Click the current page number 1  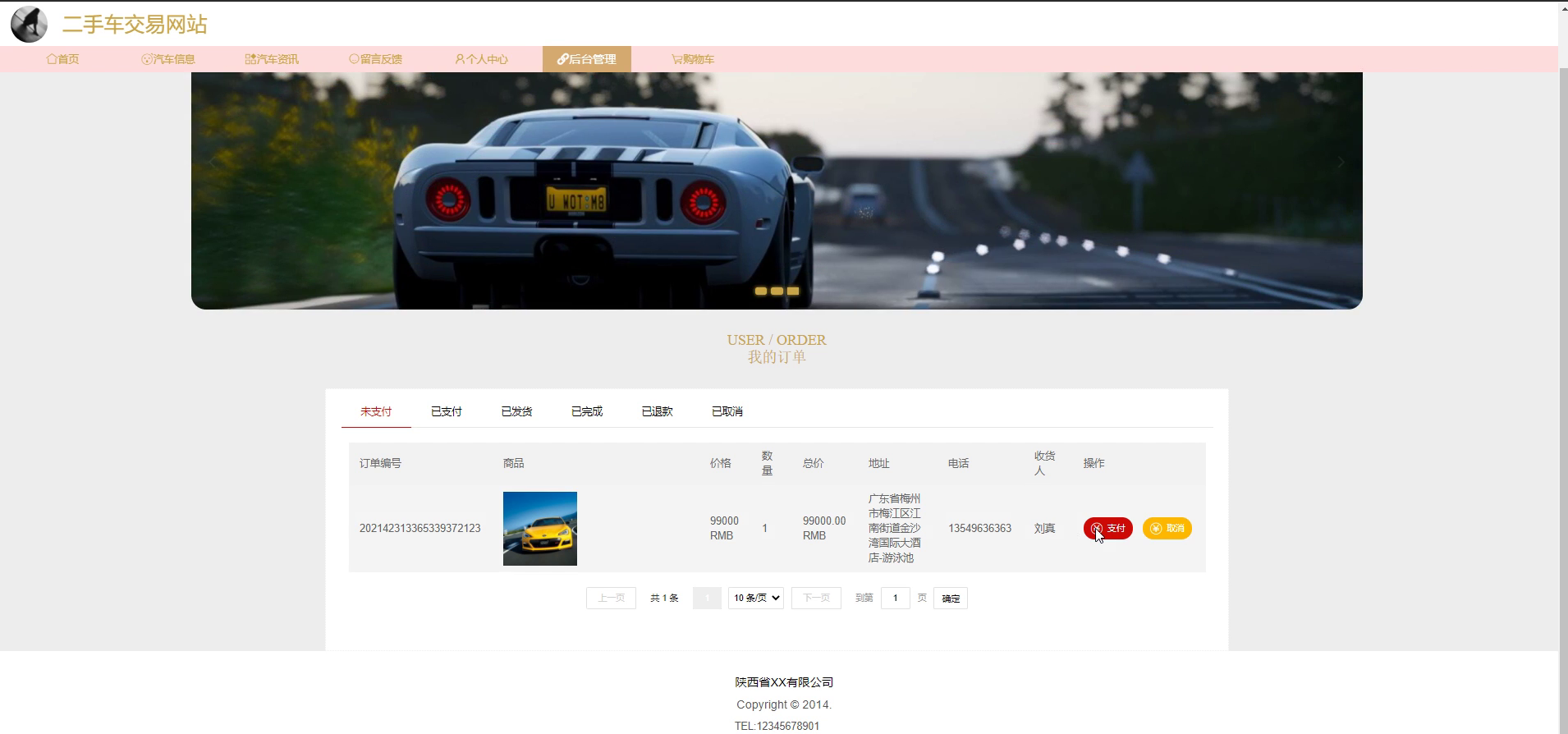pos(707,598)
